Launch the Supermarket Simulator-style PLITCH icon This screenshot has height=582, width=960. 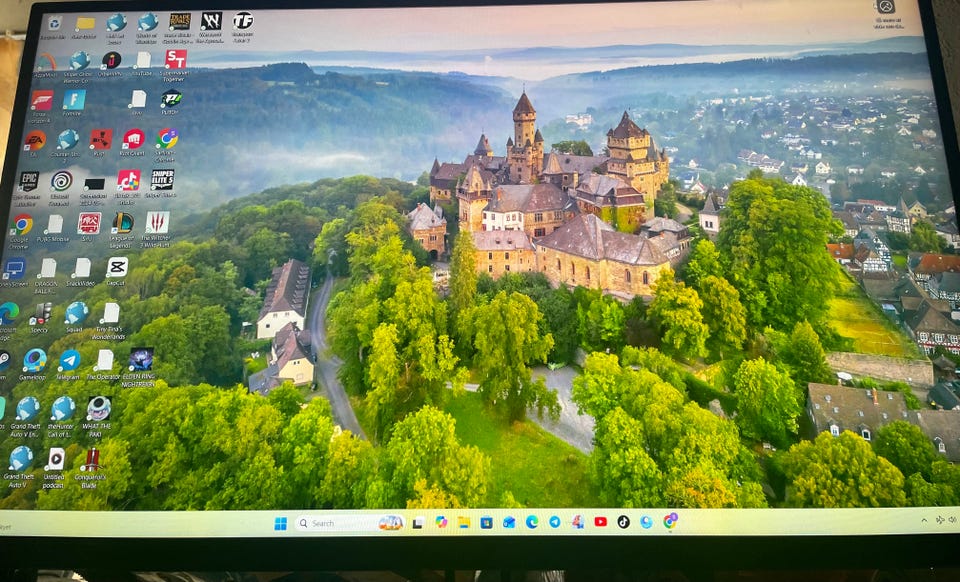click(x=171, y=99)
